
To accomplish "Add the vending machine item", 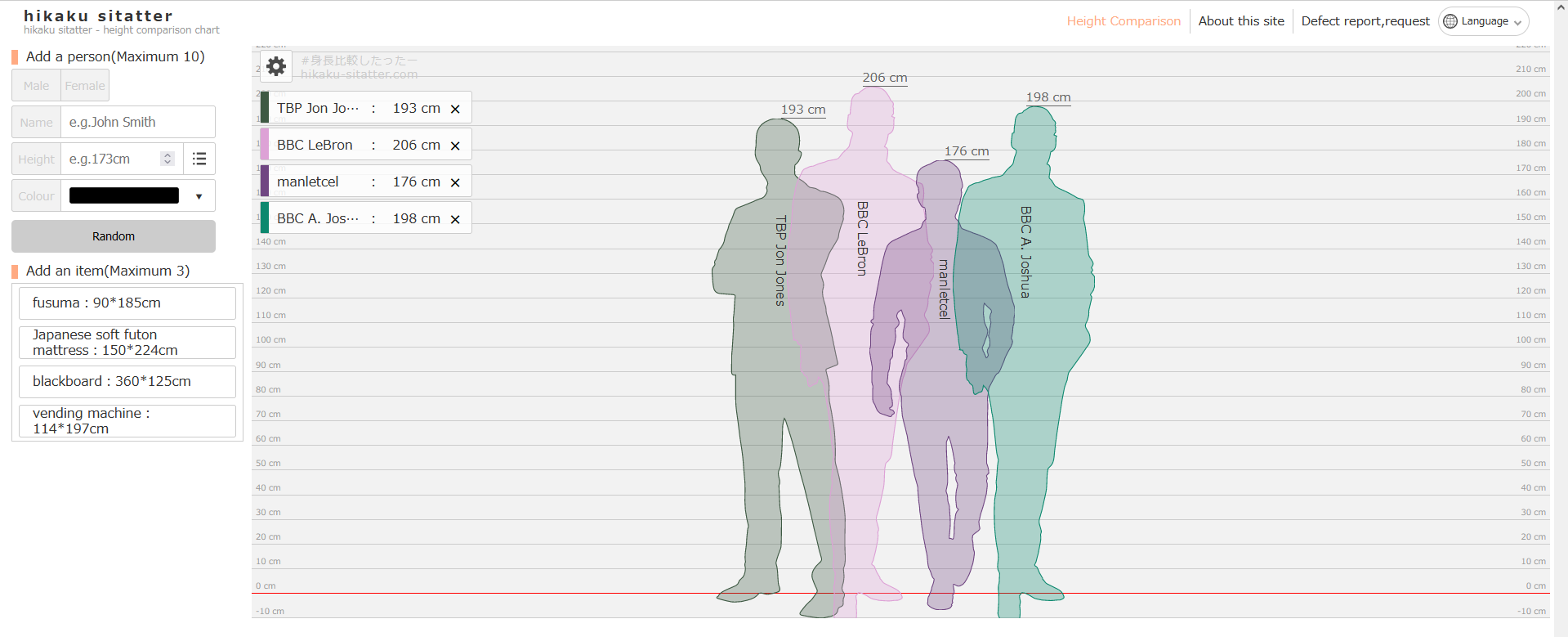I will [127, 421].
